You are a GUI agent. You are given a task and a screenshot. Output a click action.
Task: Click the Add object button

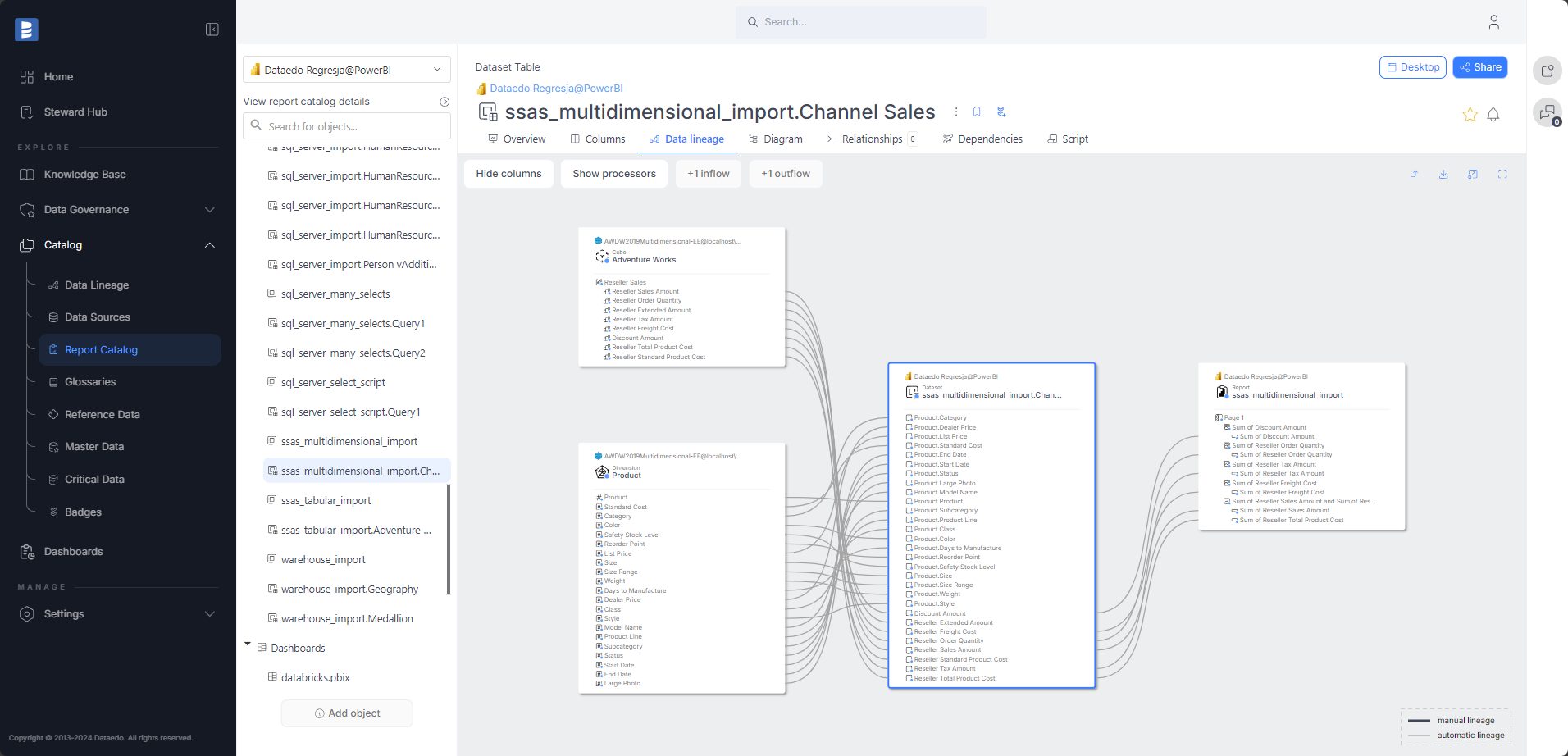pos(347,713)
